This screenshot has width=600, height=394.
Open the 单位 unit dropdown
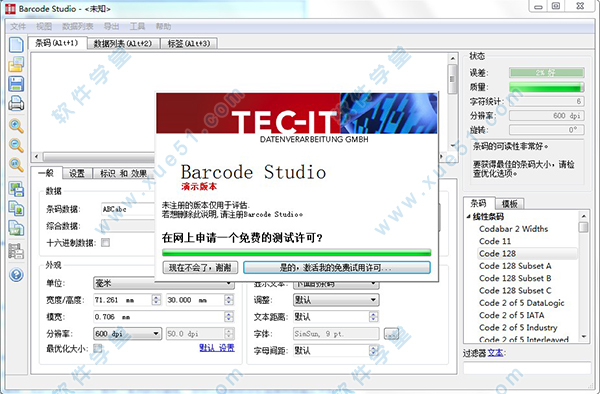click(164, 283)
